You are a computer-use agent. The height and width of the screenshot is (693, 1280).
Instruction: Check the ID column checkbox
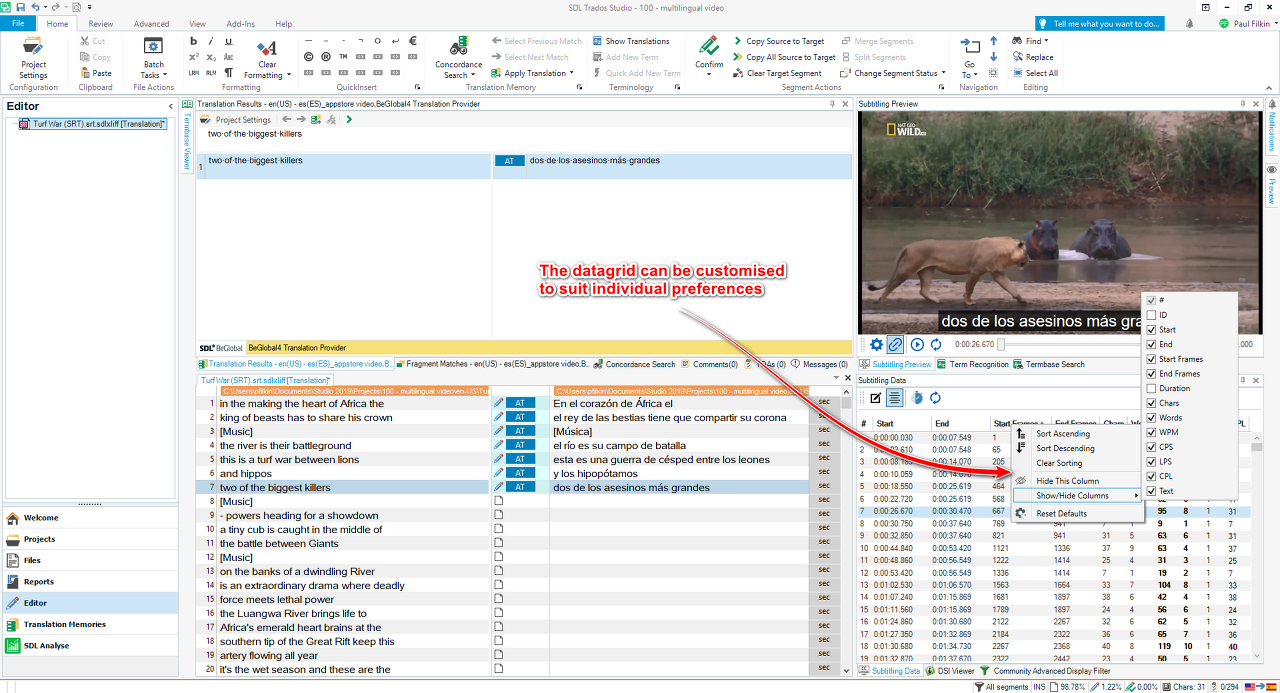pos(1152,315)
